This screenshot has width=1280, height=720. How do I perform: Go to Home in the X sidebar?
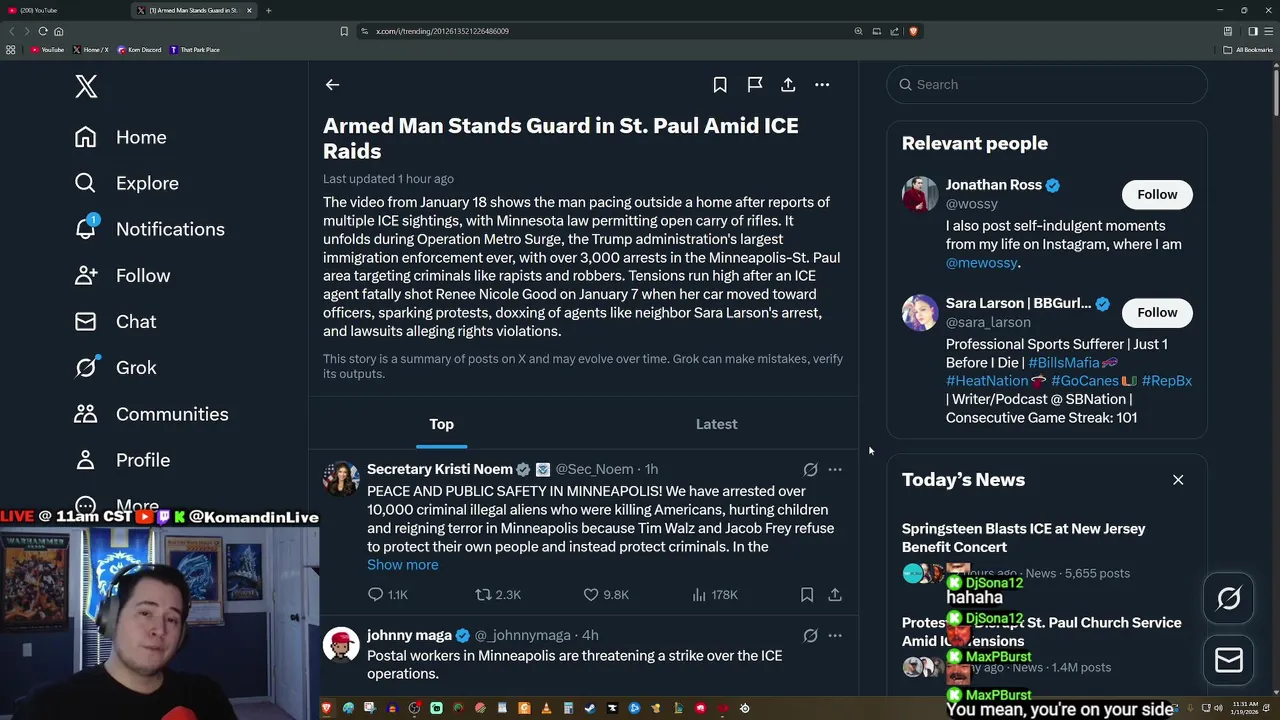click(120, 137)
